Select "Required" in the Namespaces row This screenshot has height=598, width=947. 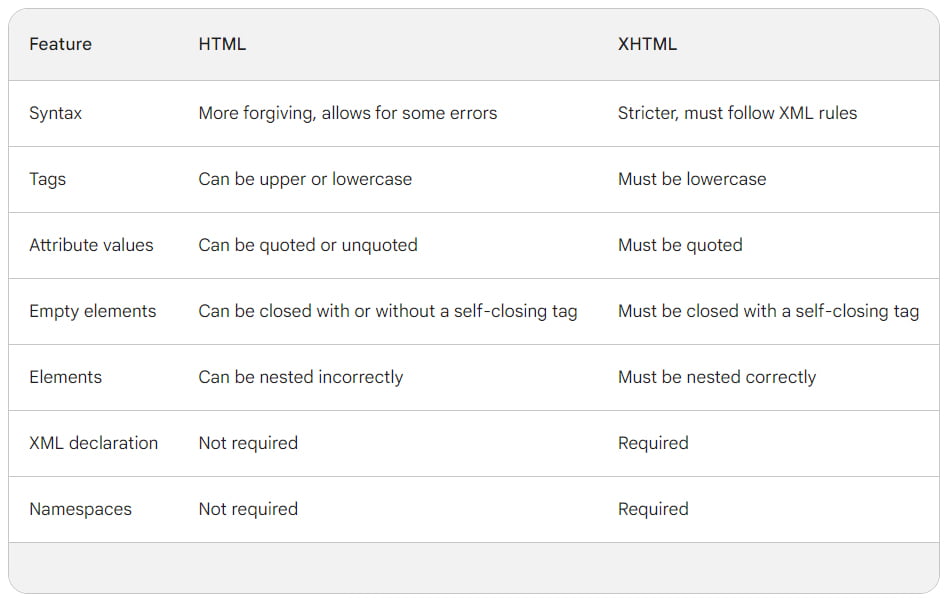tap(653, 509)
